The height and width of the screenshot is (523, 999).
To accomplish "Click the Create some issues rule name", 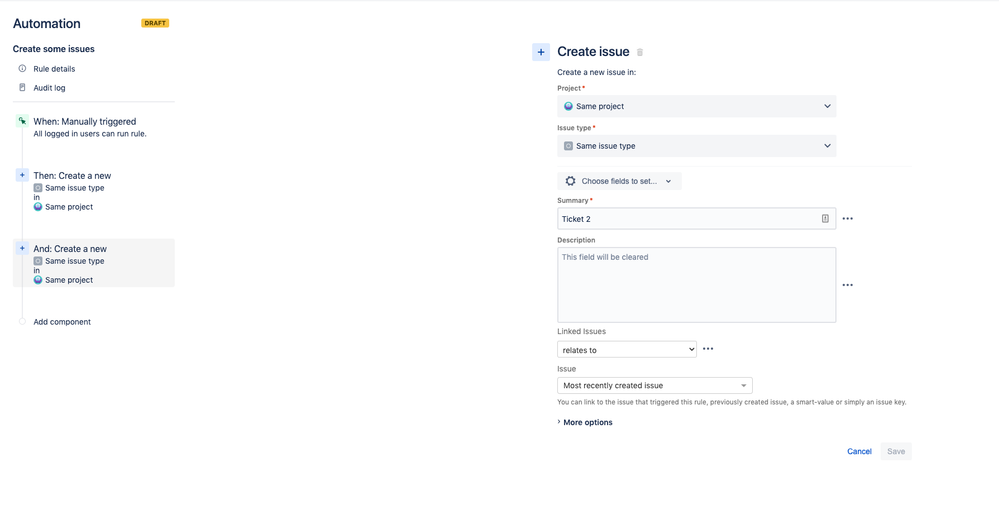I will 54,49.
